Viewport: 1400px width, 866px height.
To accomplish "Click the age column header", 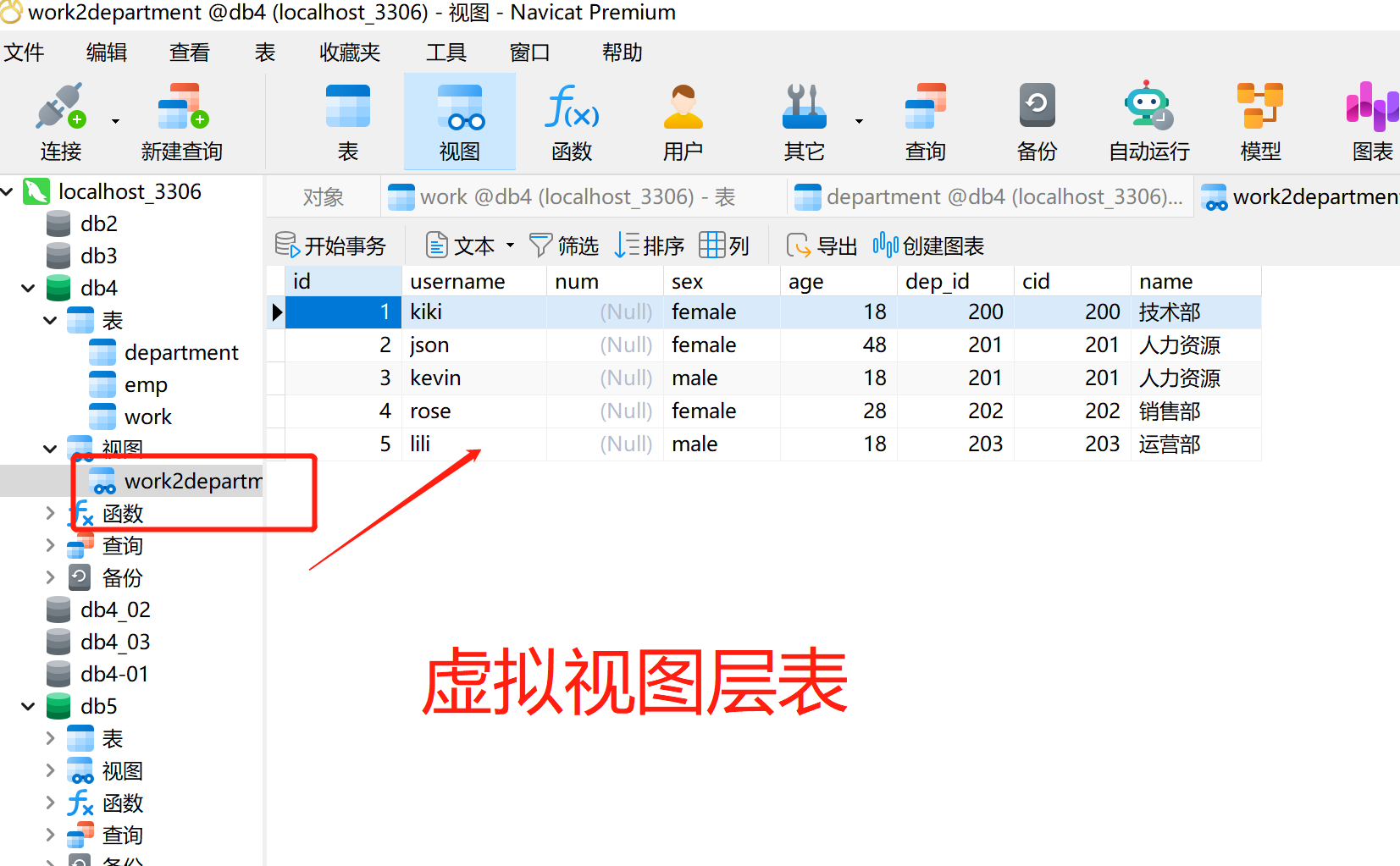I will pos(838,281).
